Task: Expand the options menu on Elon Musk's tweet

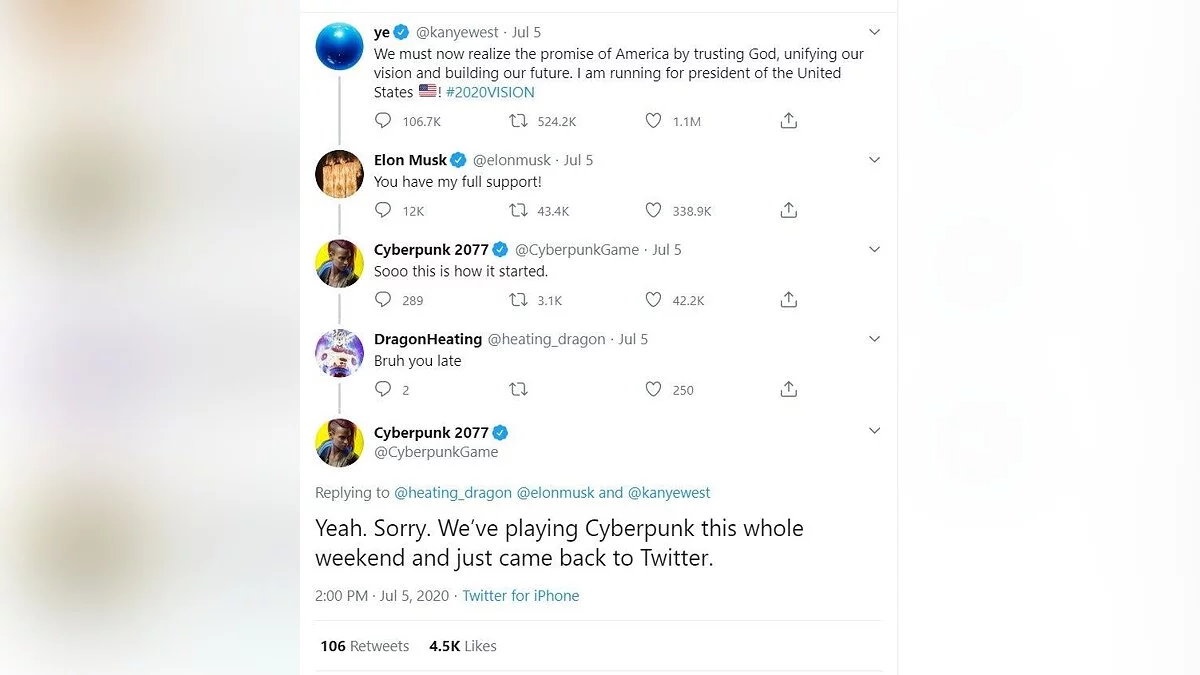Action: pos(874,160)
